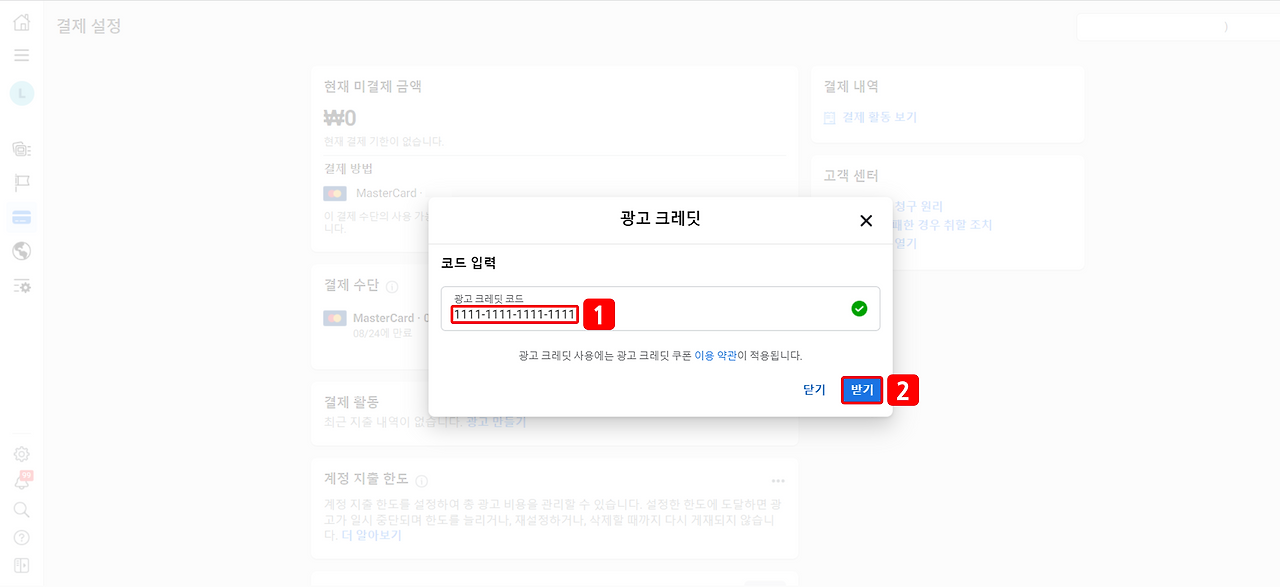Click the account avatar with letter L

coord(20,94)
